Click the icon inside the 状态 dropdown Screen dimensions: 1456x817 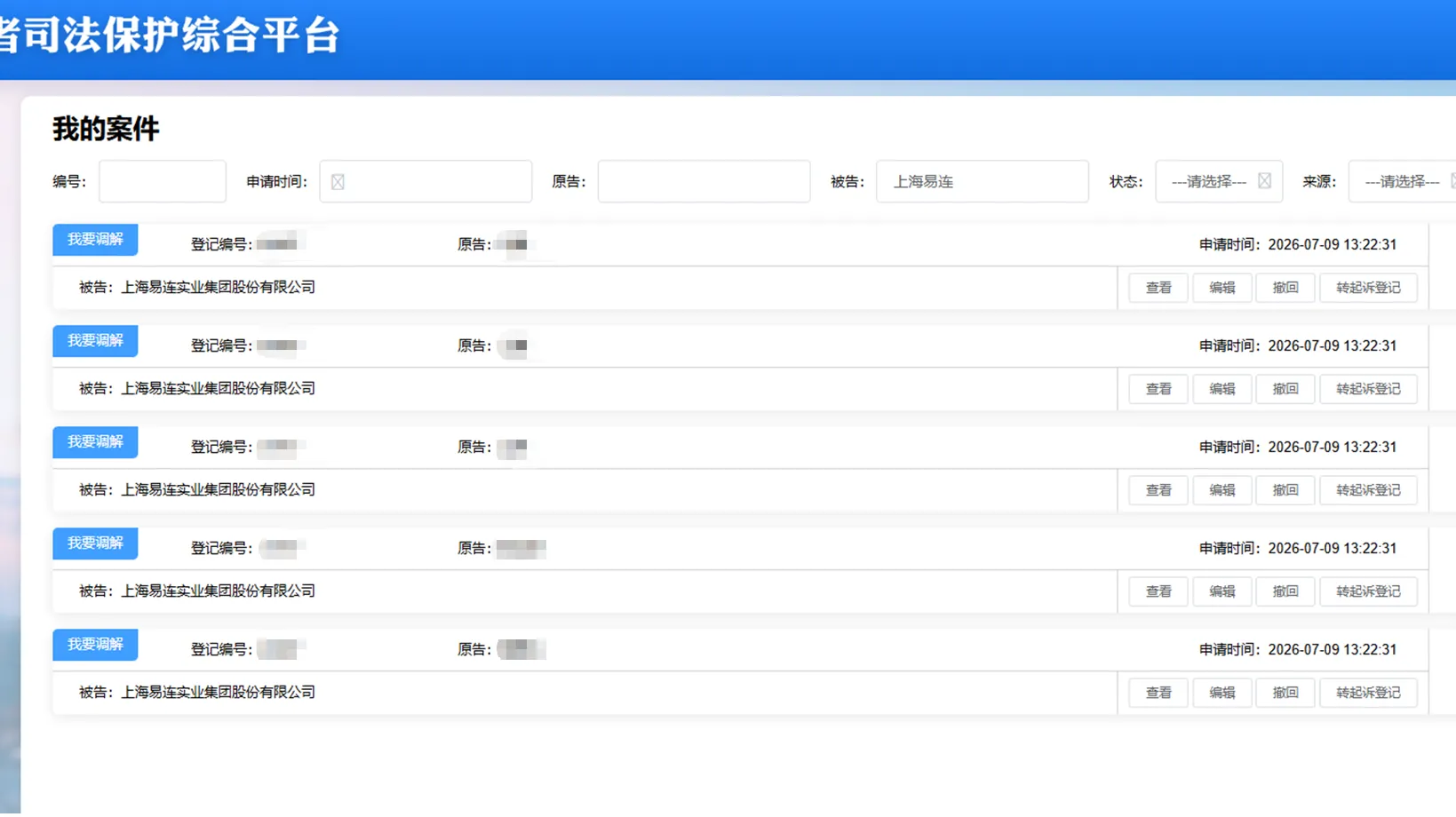(x=1264, y=181)
